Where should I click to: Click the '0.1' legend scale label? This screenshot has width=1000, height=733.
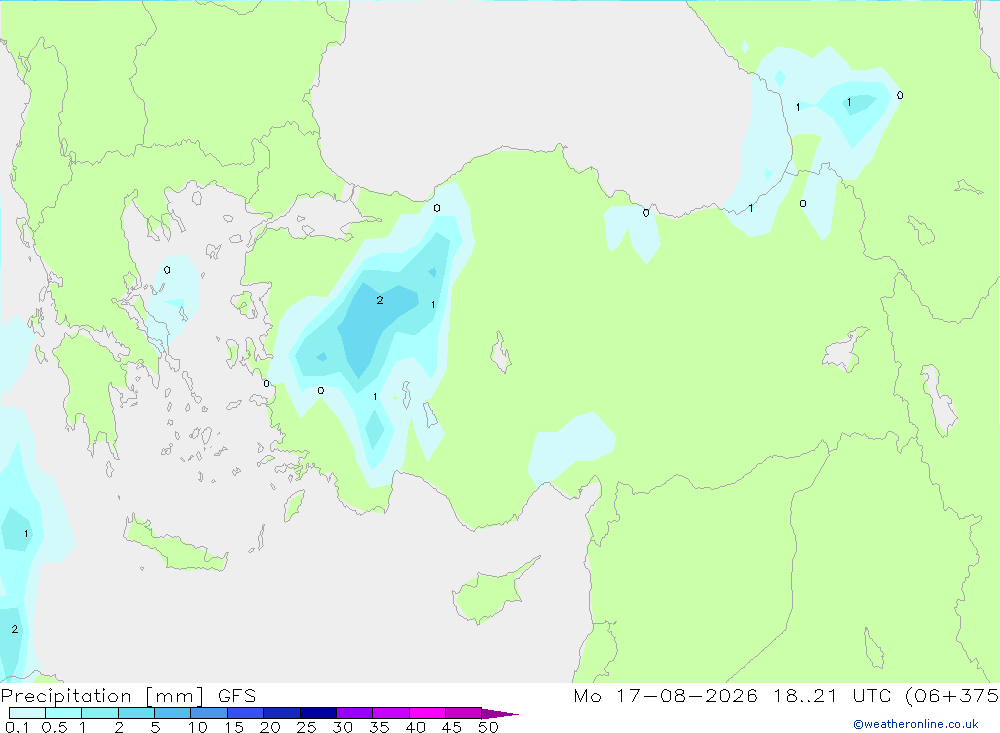point(17,727)
